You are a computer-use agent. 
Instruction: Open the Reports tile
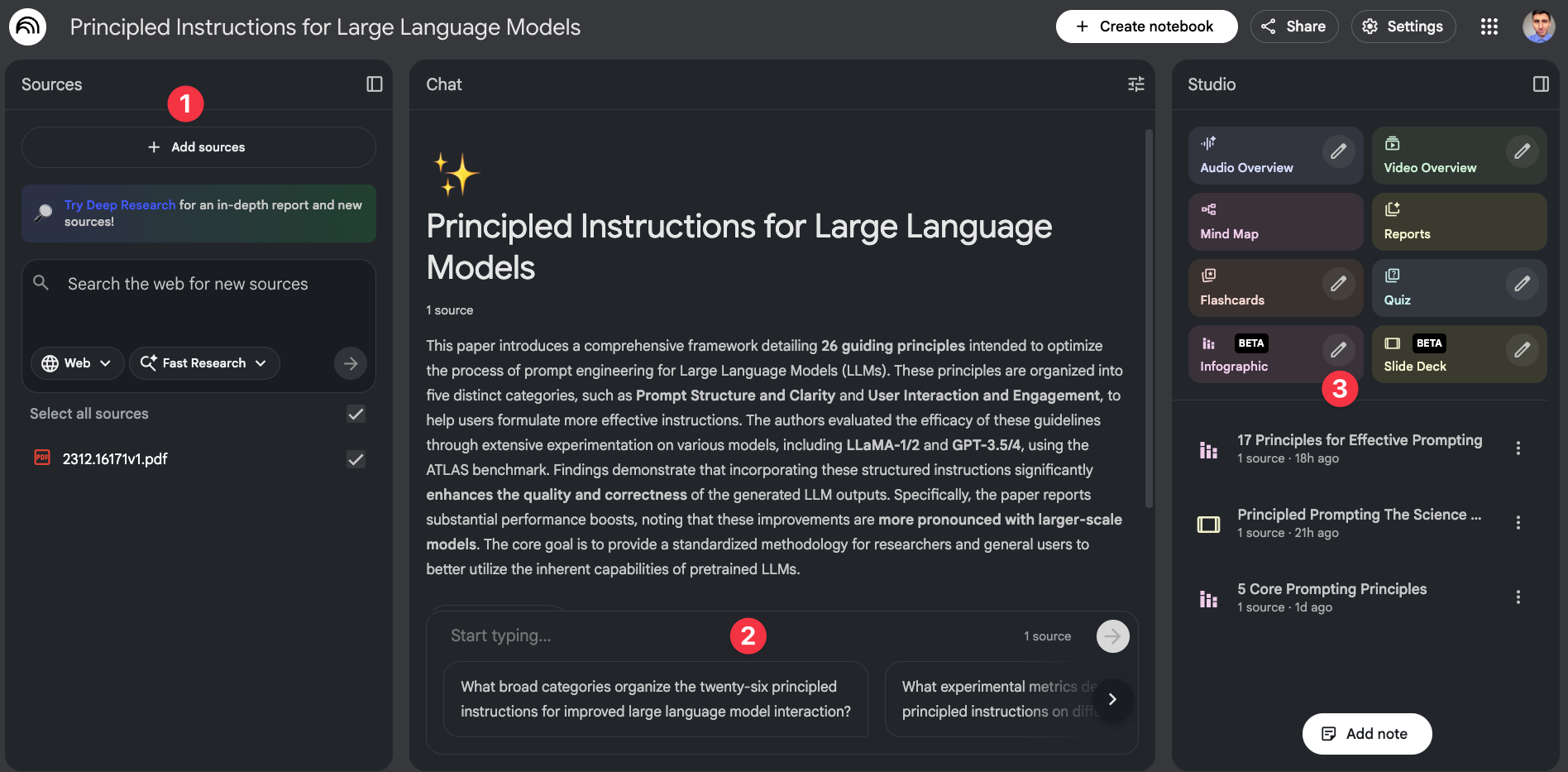1460,222
